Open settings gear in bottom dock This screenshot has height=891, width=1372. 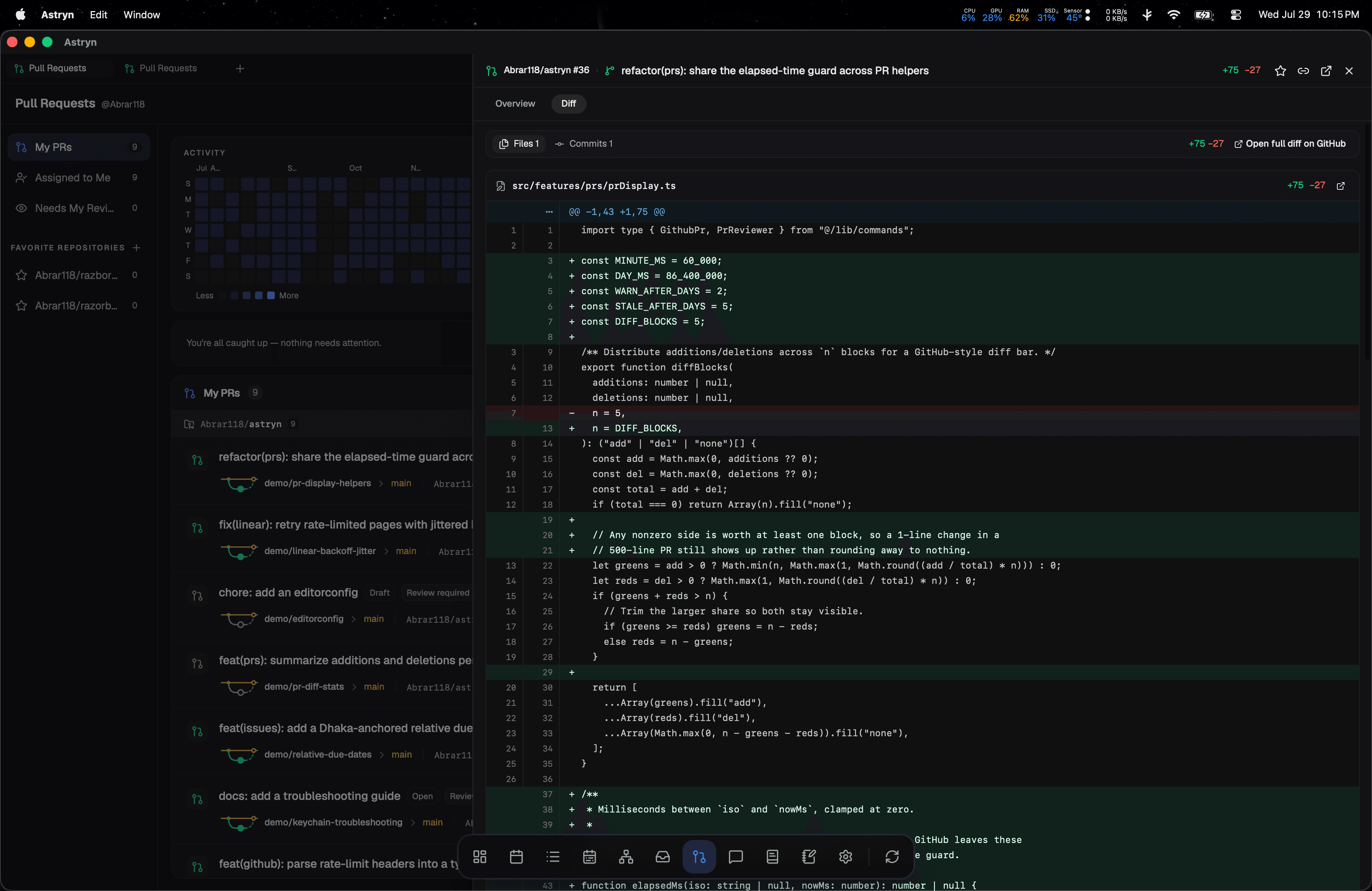846,857
